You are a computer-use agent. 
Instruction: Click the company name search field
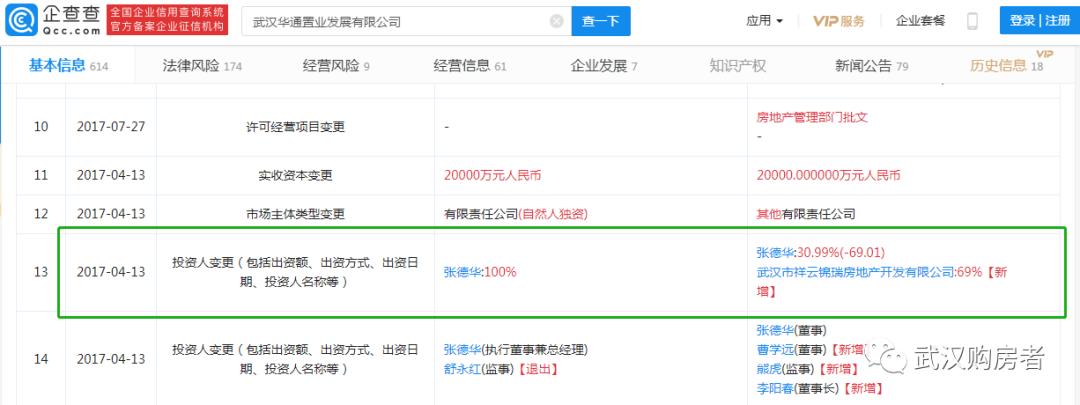point(406,21)
